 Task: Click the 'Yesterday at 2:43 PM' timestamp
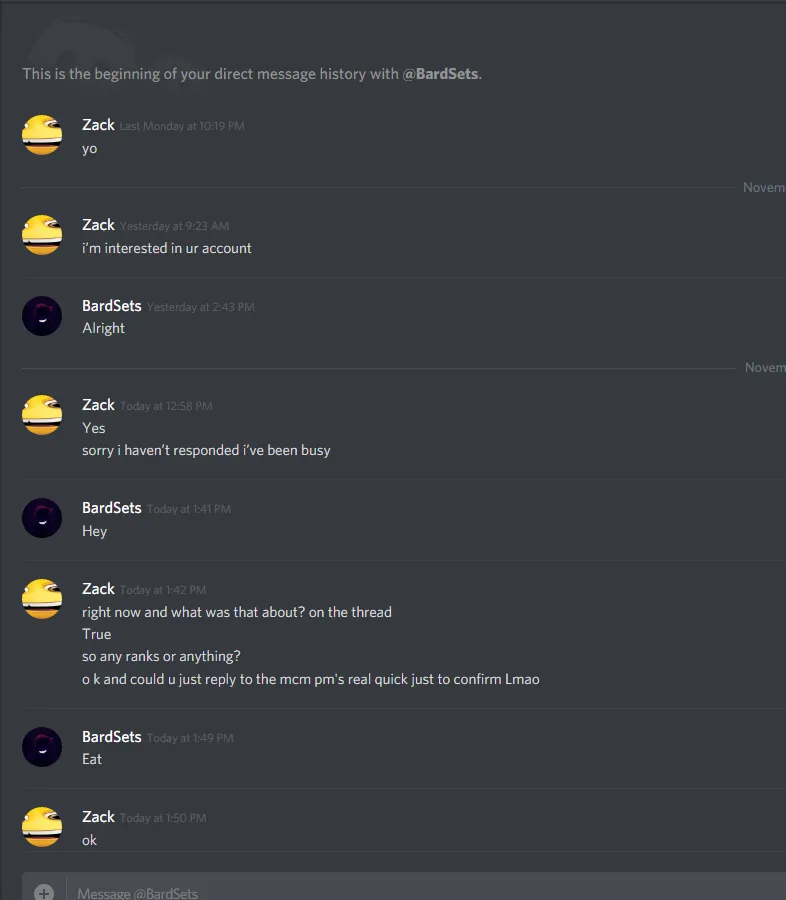pyautogui.click(x=200, y=307)
